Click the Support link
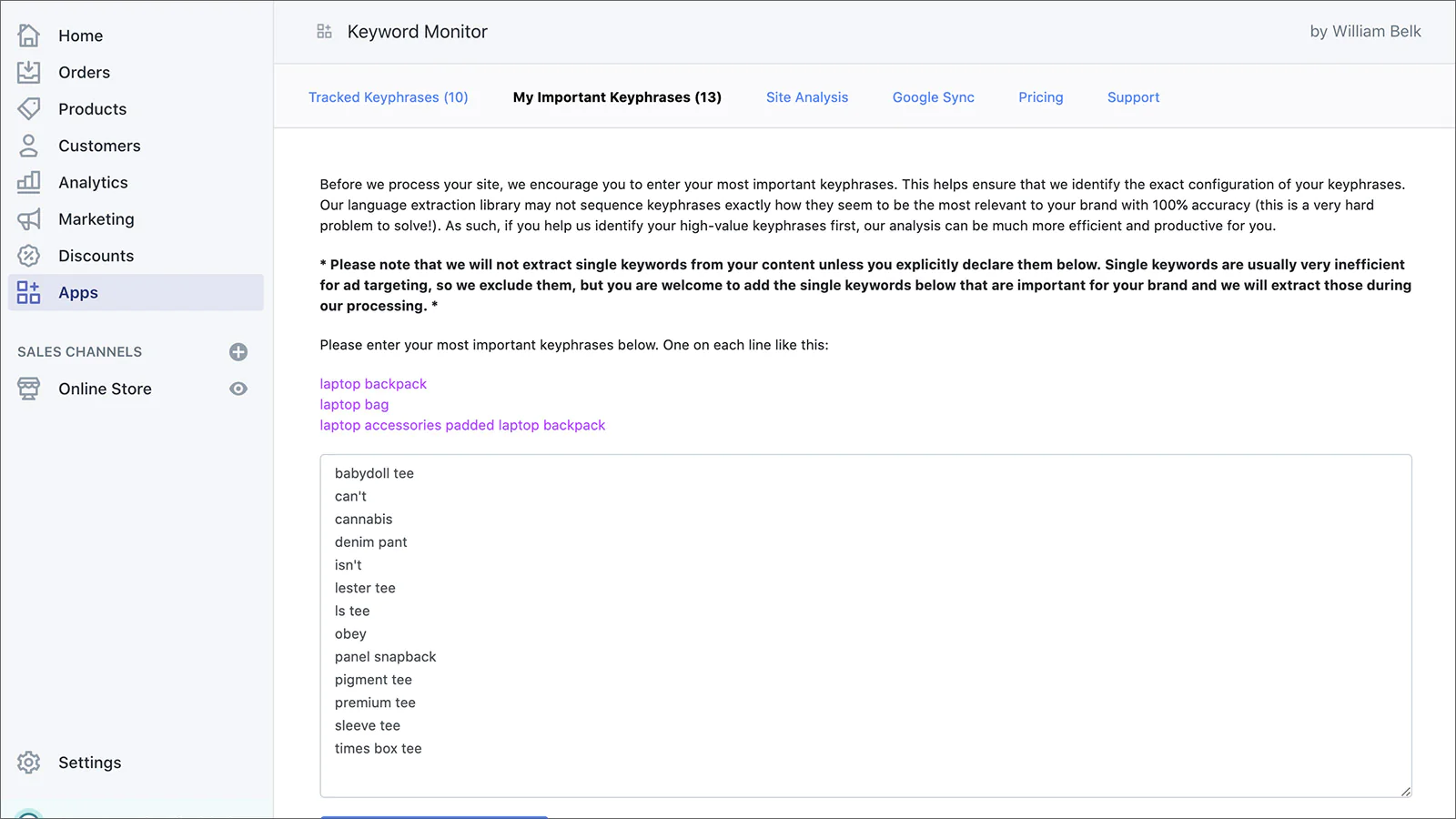Screen dimensions: 1456x819 (x=1133, y=97)
